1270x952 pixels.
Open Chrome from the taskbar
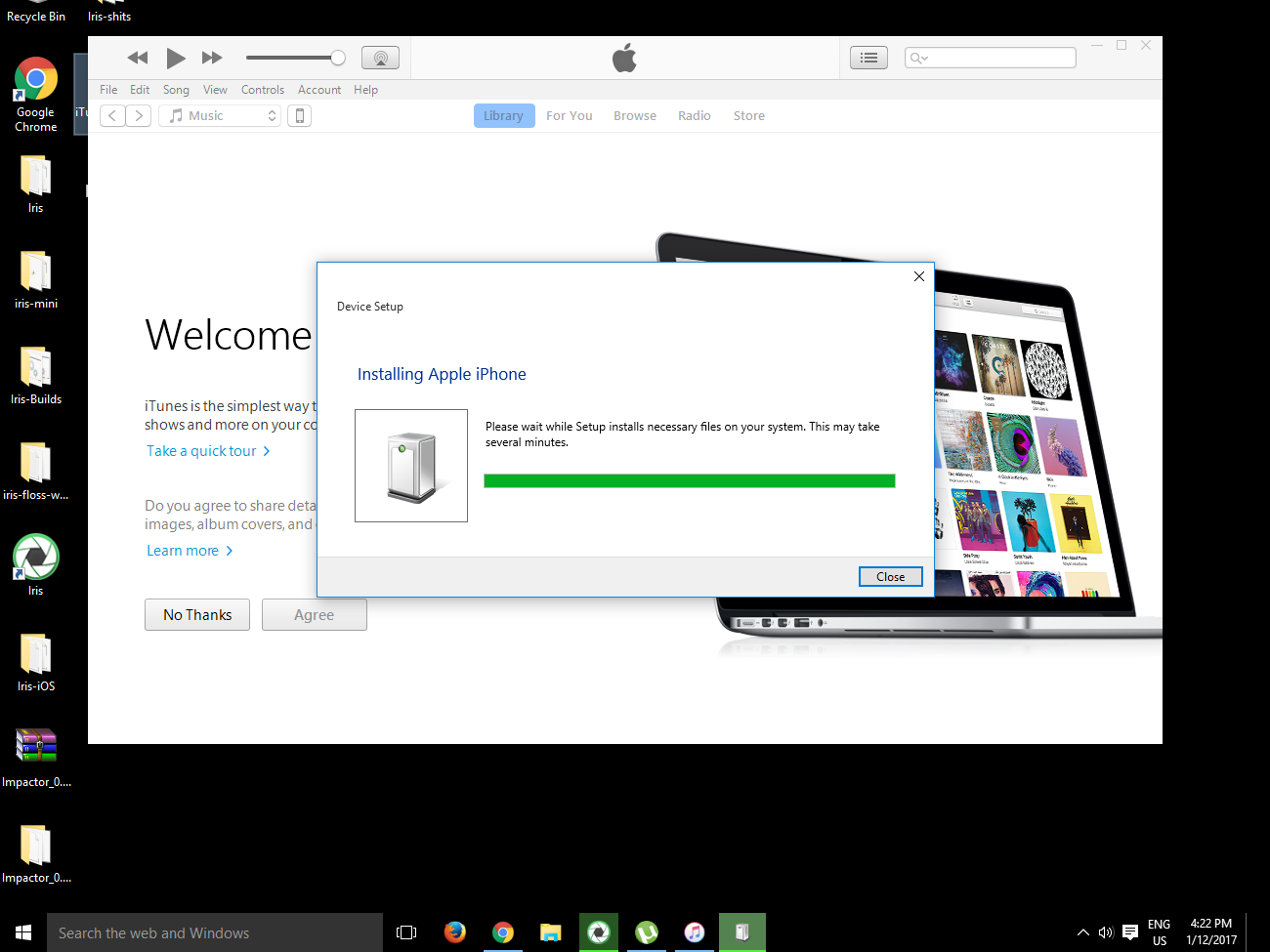pos(503,932)
